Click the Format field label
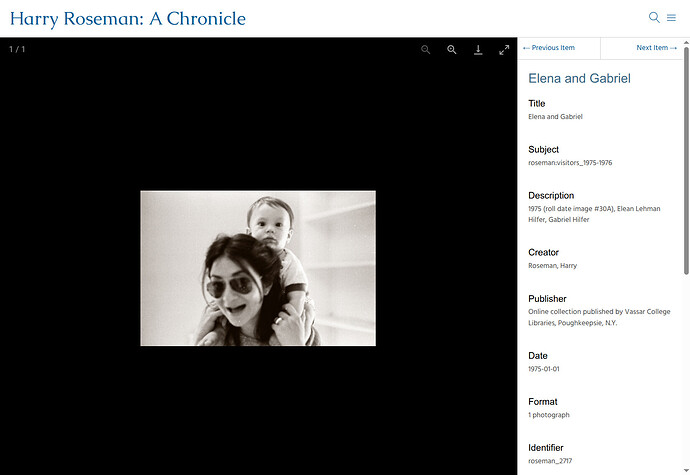The height and width of the screenshot is (475, 690). click(x=543, y=401)
